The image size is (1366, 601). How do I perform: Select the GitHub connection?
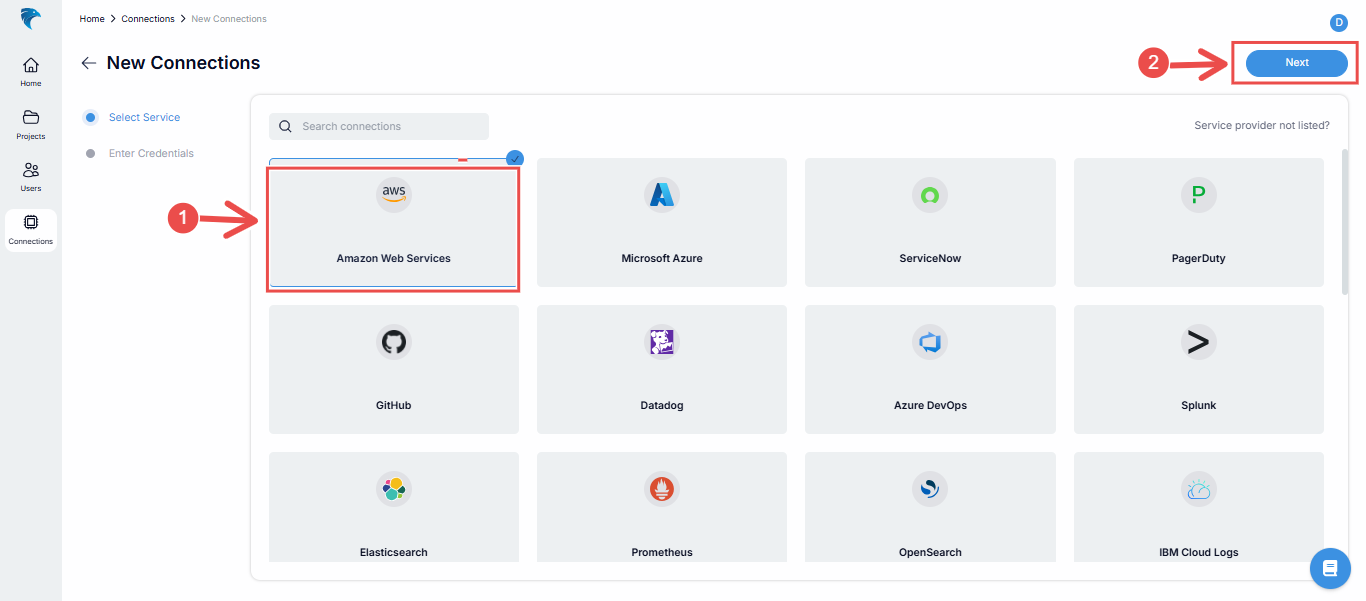pyautogui.click(x=393, y=369)
